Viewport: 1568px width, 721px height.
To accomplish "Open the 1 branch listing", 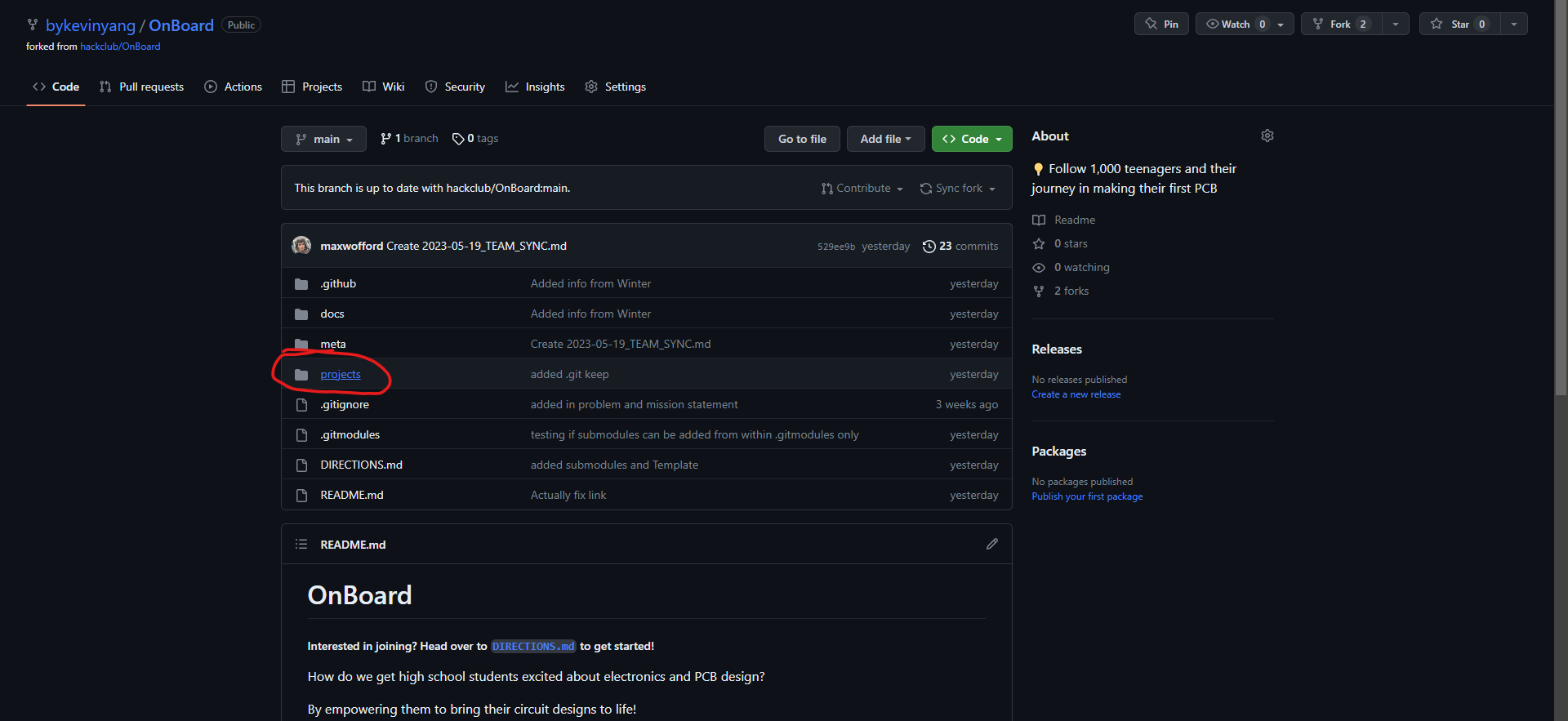I will 409,139.
